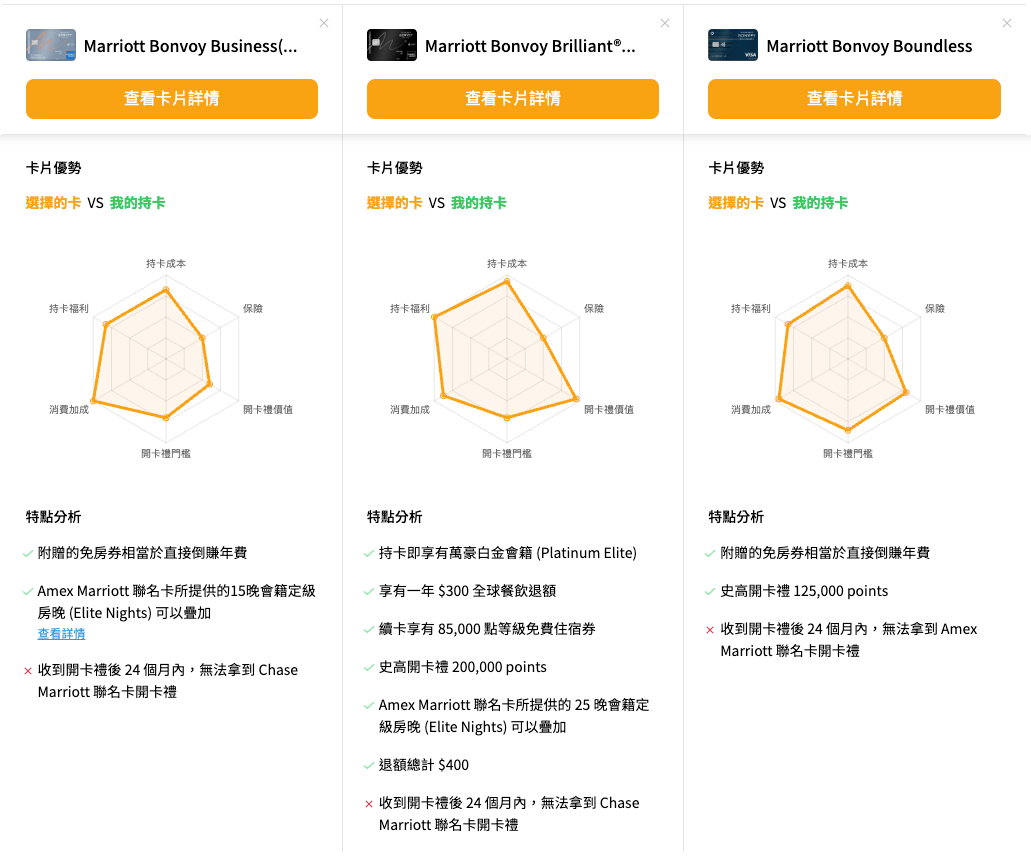Click 我的持卡 legend in Business column

pos(138,203)
